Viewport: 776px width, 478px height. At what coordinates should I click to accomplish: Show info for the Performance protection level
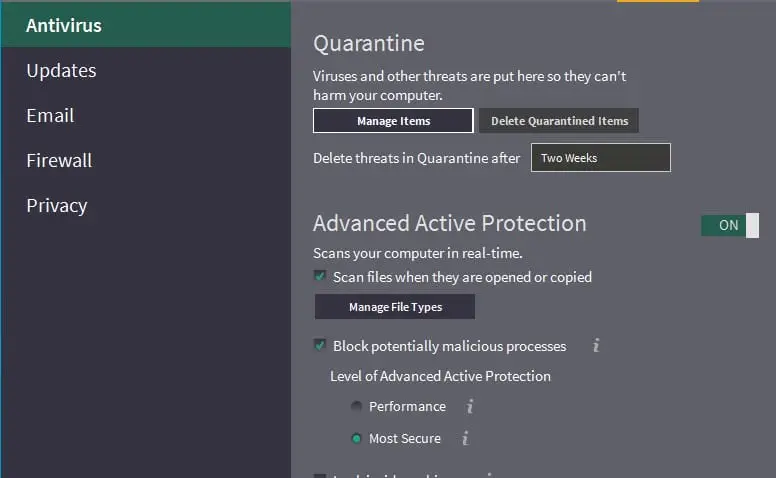tap(470, 406)
